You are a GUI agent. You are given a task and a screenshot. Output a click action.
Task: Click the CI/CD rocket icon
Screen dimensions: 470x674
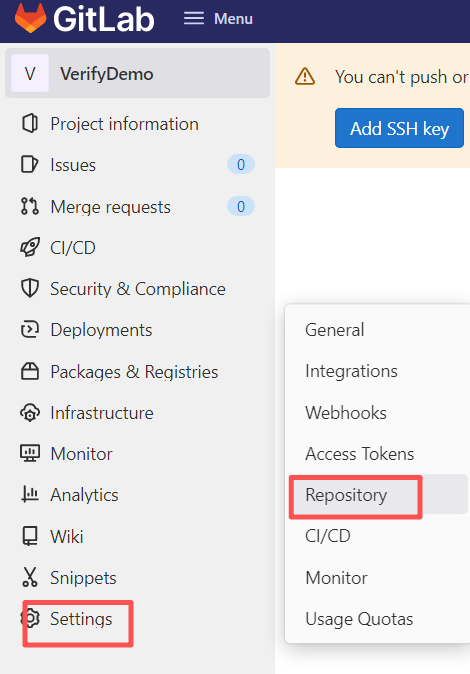30,247
